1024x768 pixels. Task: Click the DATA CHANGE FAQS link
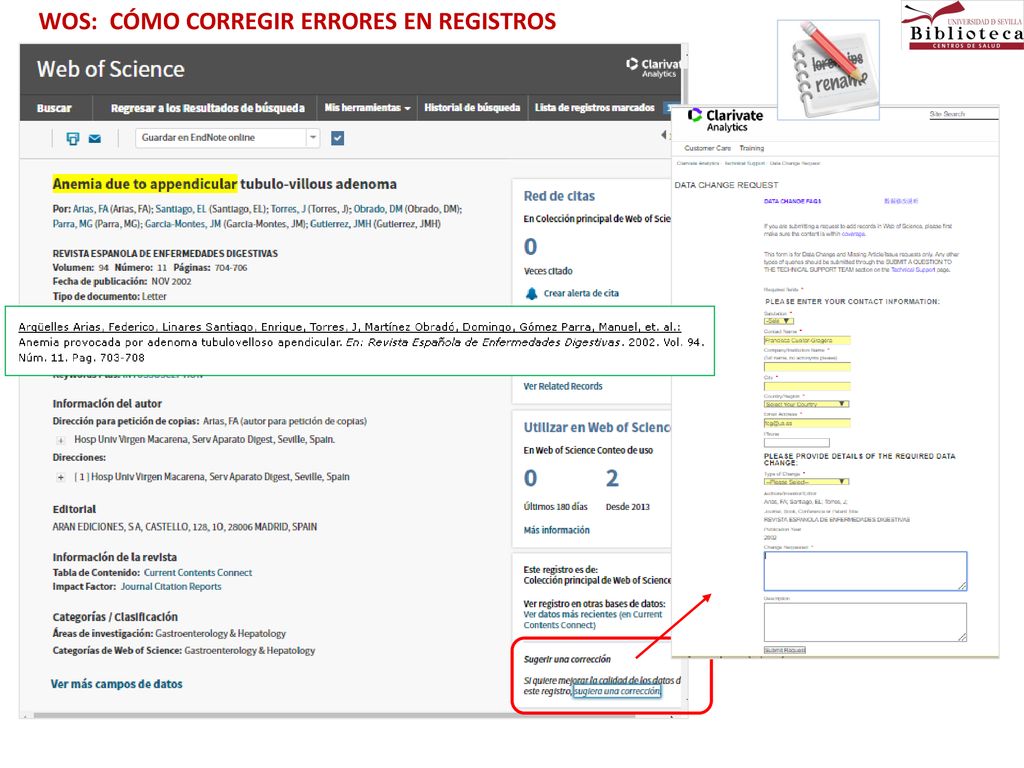[x=792, y=201]
